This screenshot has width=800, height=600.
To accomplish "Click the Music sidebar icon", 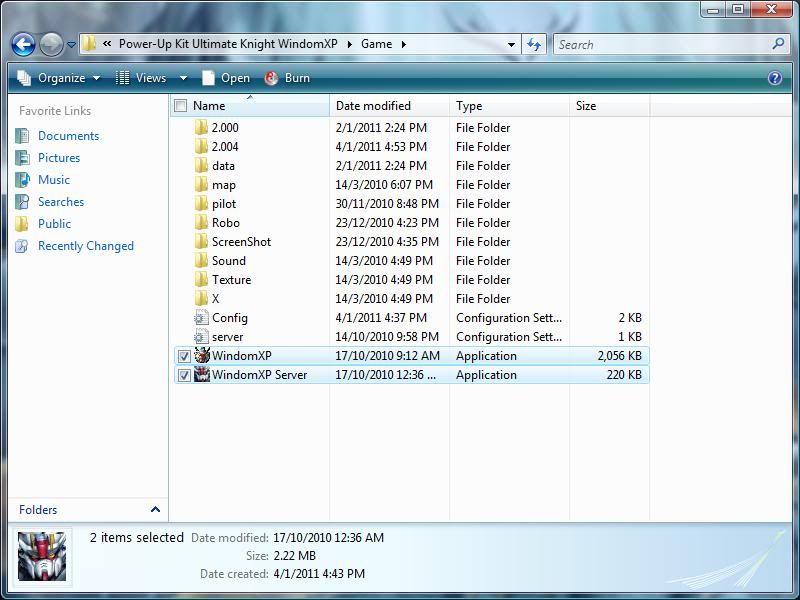I will (22, 180).
